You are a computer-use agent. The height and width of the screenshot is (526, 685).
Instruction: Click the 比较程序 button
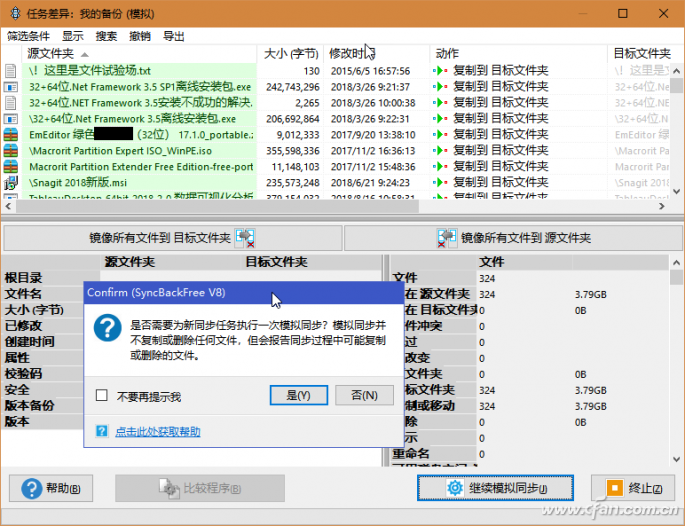coord(200,488)
